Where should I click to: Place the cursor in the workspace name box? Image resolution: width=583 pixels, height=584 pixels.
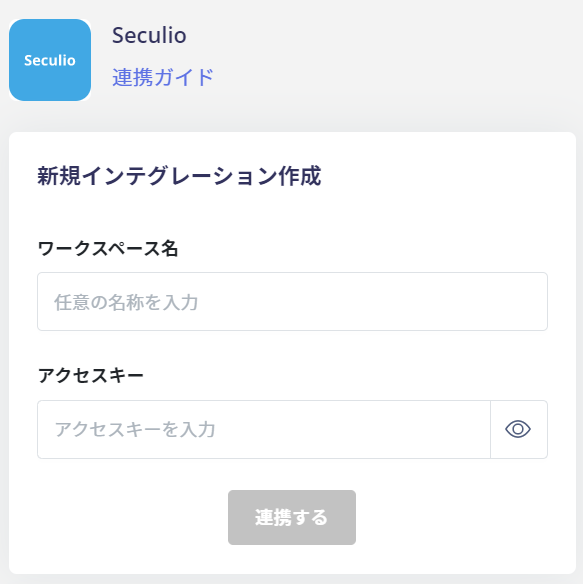point(292,301)
